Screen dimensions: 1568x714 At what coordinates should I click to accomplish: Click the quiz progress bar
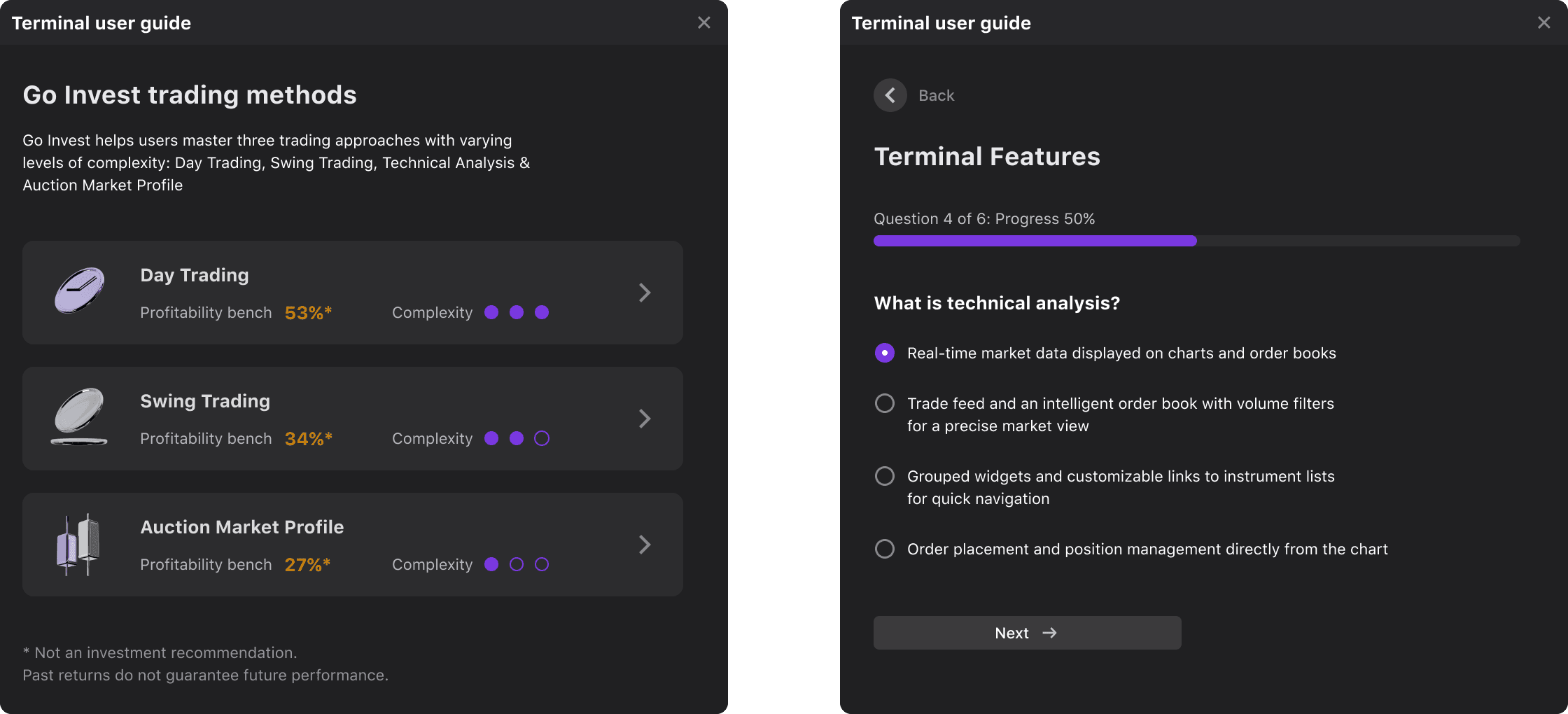point(1196,241)
